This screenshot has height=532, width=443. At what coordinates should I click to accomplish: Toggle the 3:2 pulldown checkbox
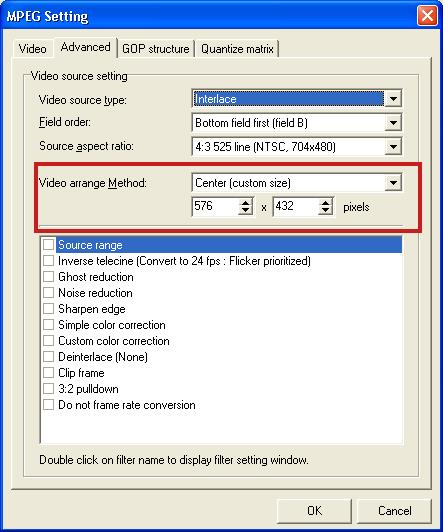point(49,388)
